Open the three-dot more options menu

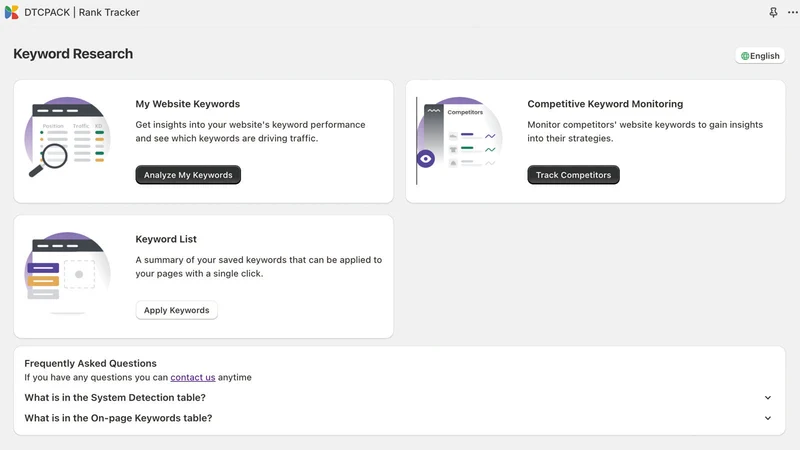(x=792, y=12)
